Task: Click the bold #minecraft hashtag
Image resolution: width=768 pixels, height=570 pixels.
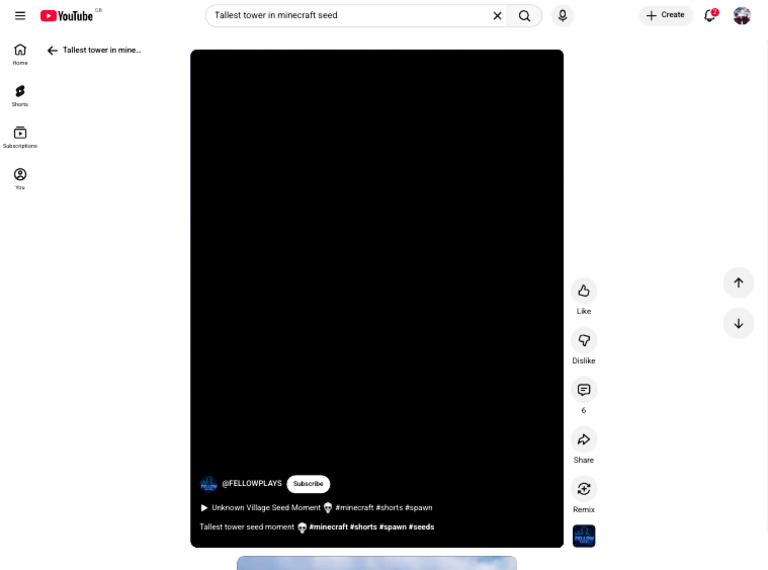Action: tap(328, 527)
